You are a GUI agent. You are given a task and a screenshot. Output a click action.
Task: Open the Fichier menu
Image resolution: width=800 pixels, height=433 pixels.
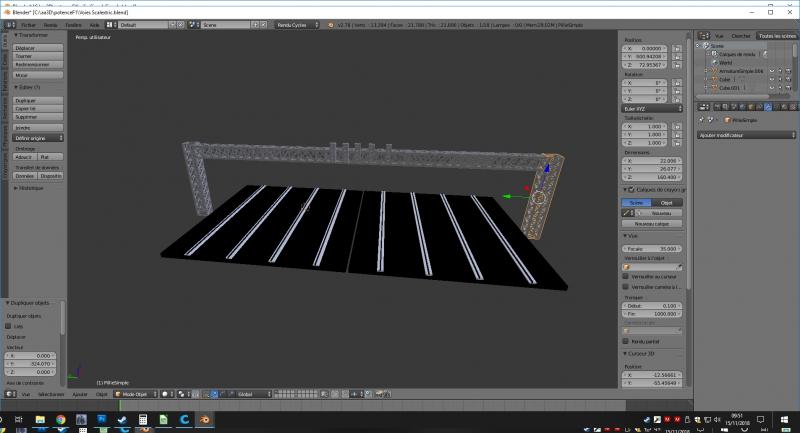coord(27,23)
